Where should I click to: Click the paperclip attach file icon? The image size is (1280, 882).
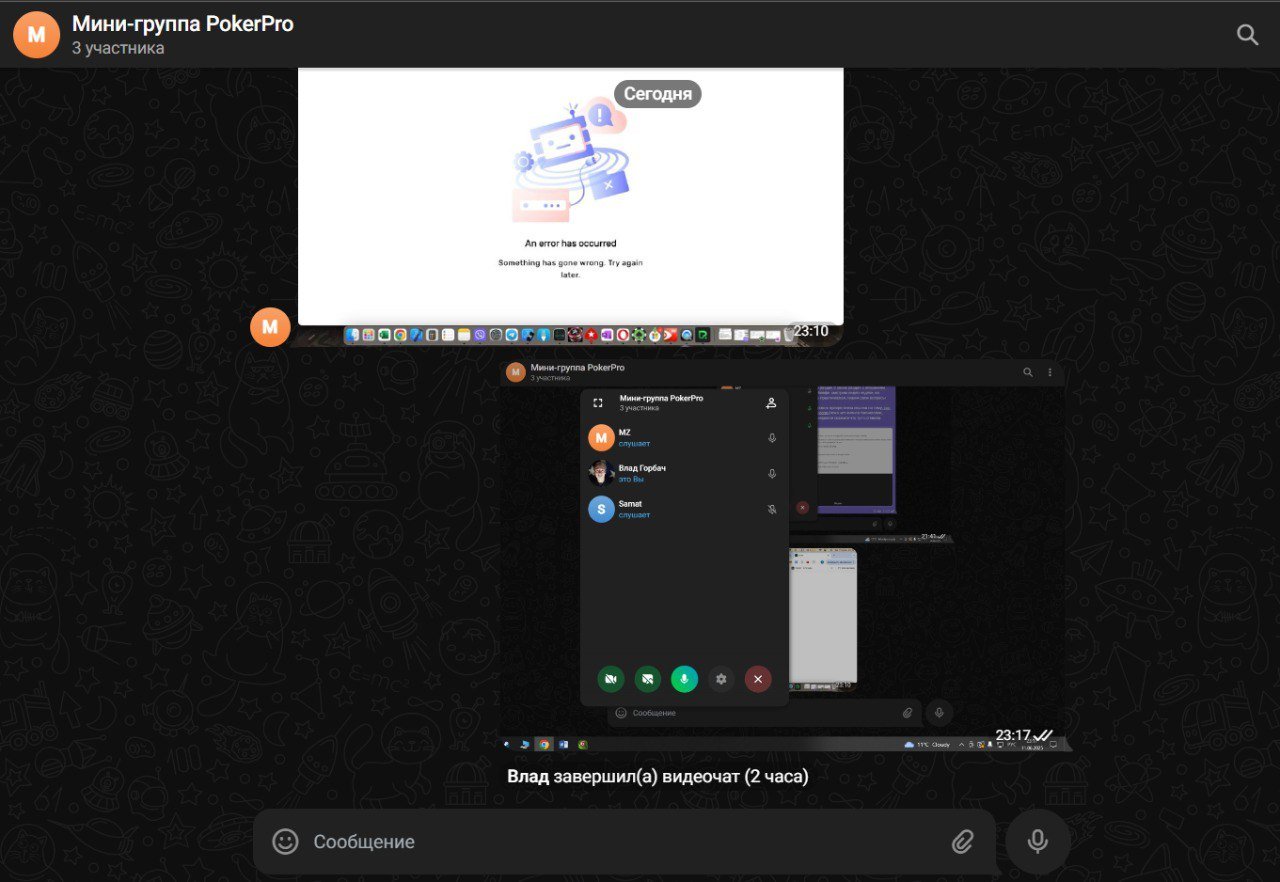(x=962, y=841)
